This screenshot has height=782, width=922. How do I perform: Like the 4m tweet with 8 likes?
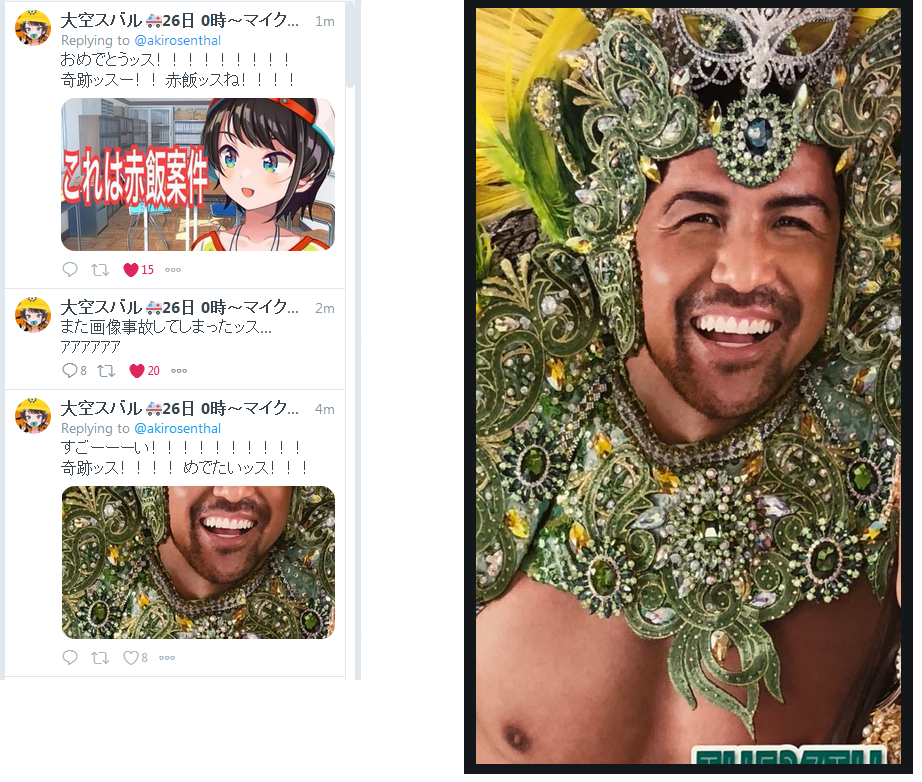(x=130, y=658)
